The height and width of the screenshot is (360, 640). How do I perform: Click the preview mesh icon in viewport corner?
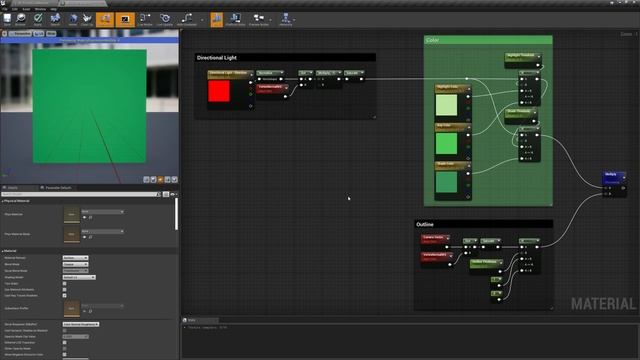174,180
